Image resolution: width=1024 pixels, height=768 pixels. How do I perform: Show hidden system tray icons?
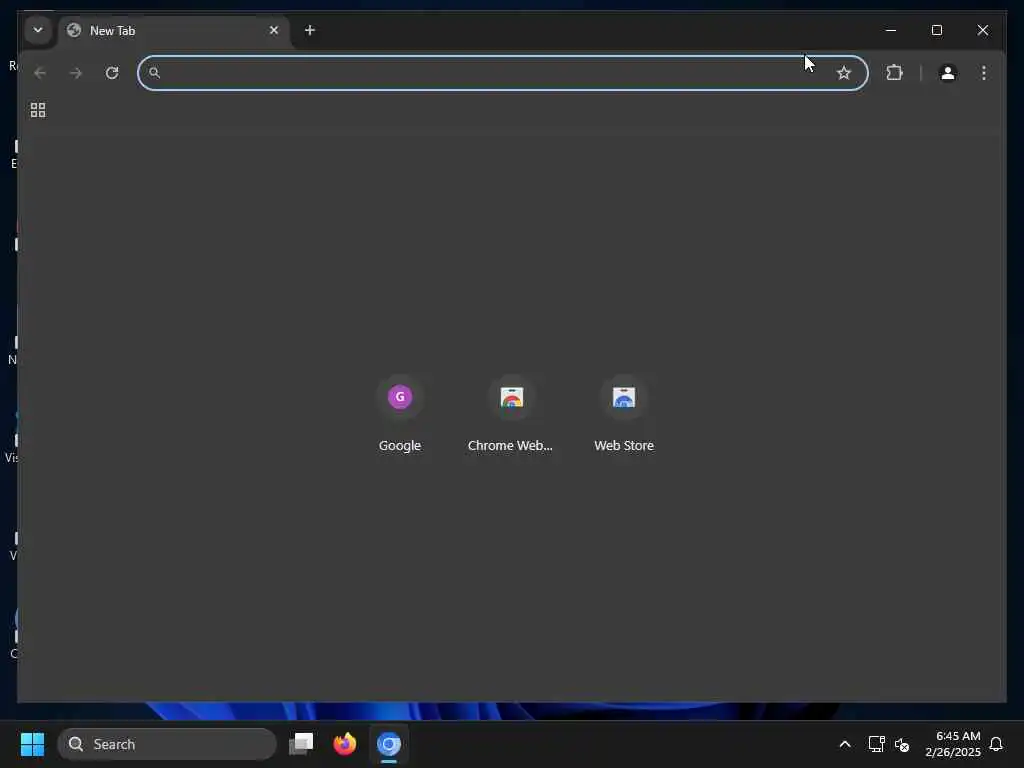844,744
